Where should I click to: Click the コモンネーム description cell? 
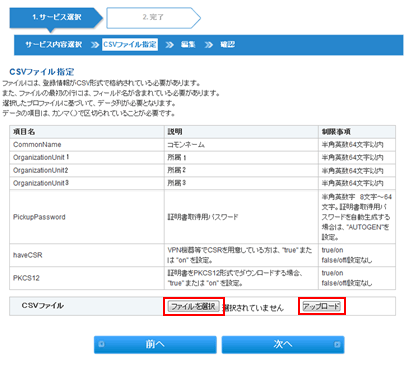241,145
